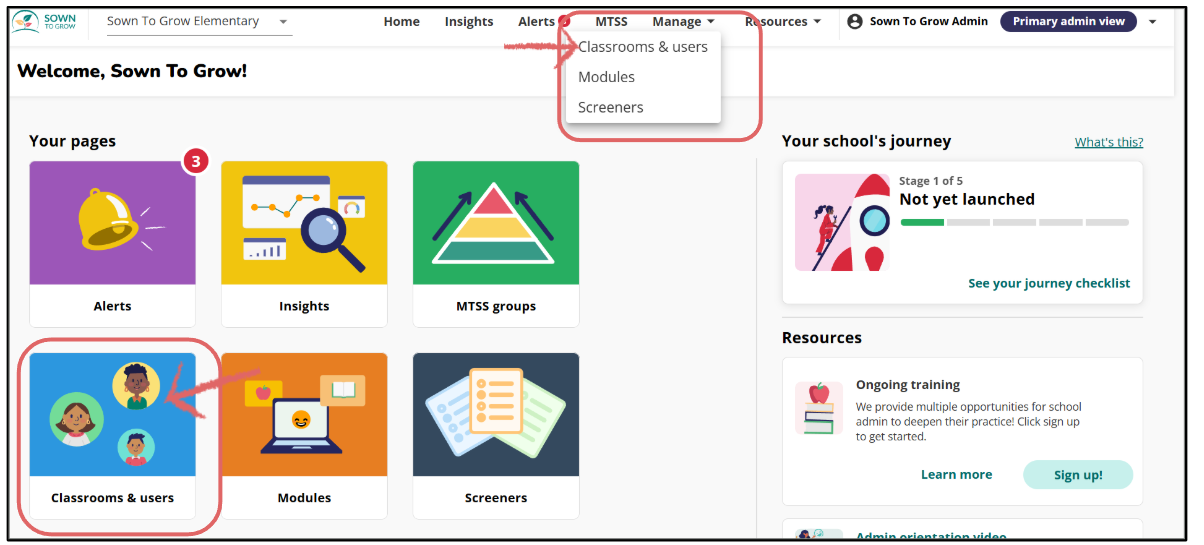The width and height of the screenshot is (1204, 545).
Task: Open the school selector dropdown
Action: (x=198, y=21)
